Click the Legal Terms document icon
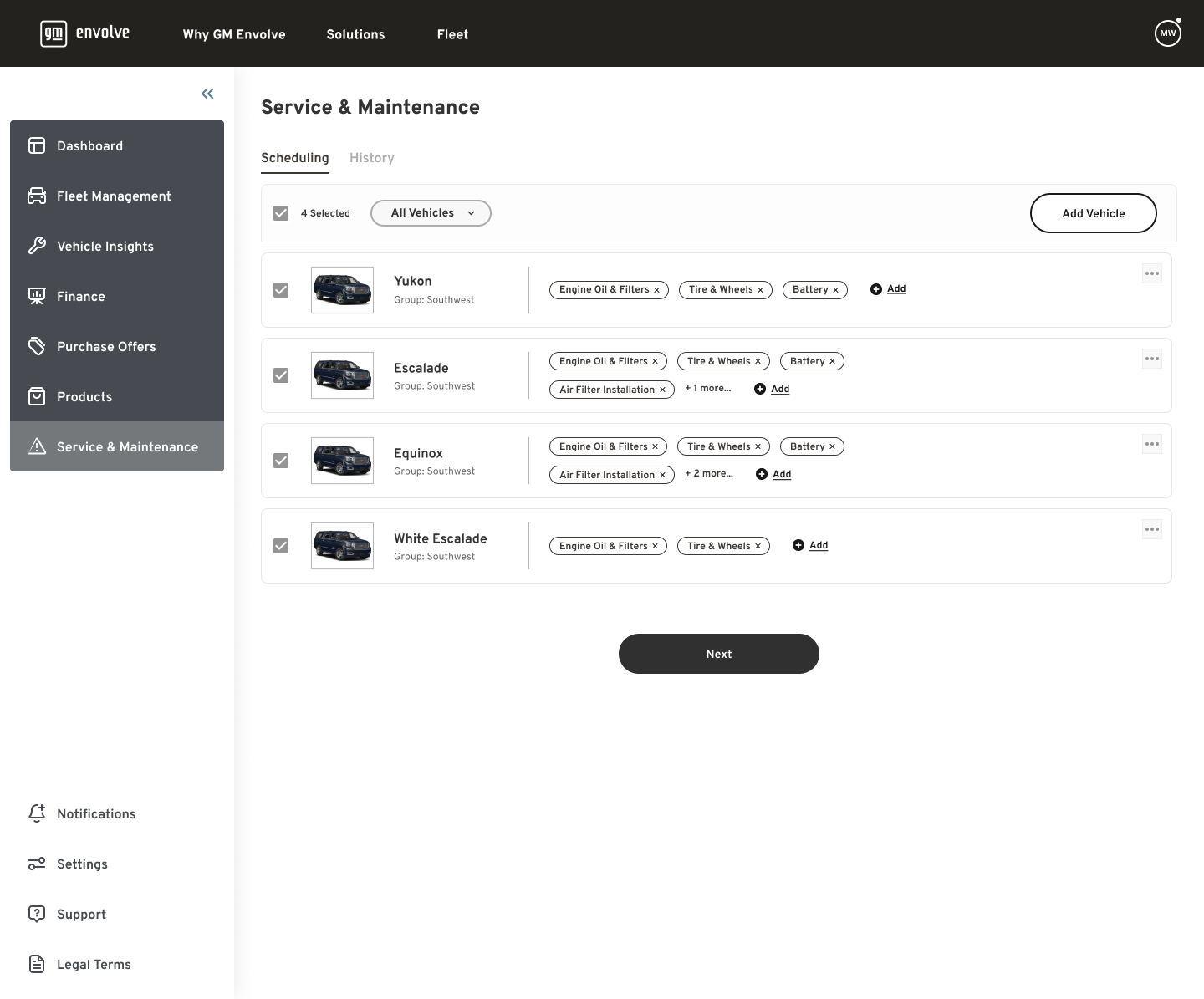The height and width of the screenshot is (999, 1204). pyautogui.click(x=37, y=964)
